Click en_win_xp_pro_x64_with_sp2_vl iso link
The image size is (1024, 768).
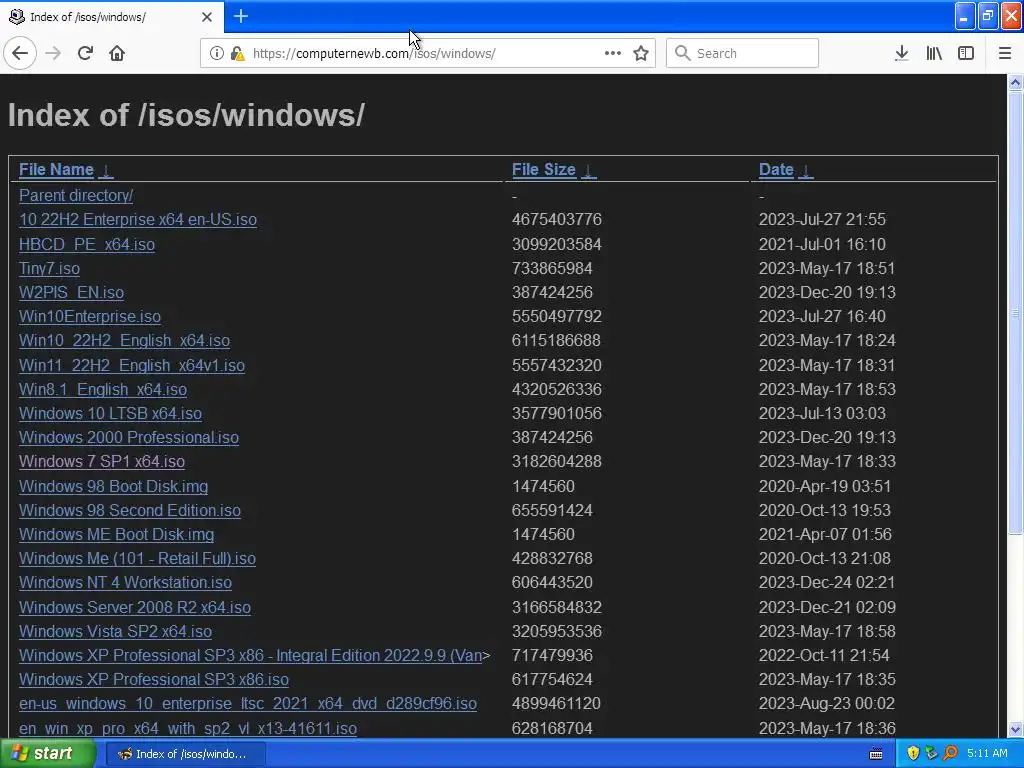(x=187, y=728)
